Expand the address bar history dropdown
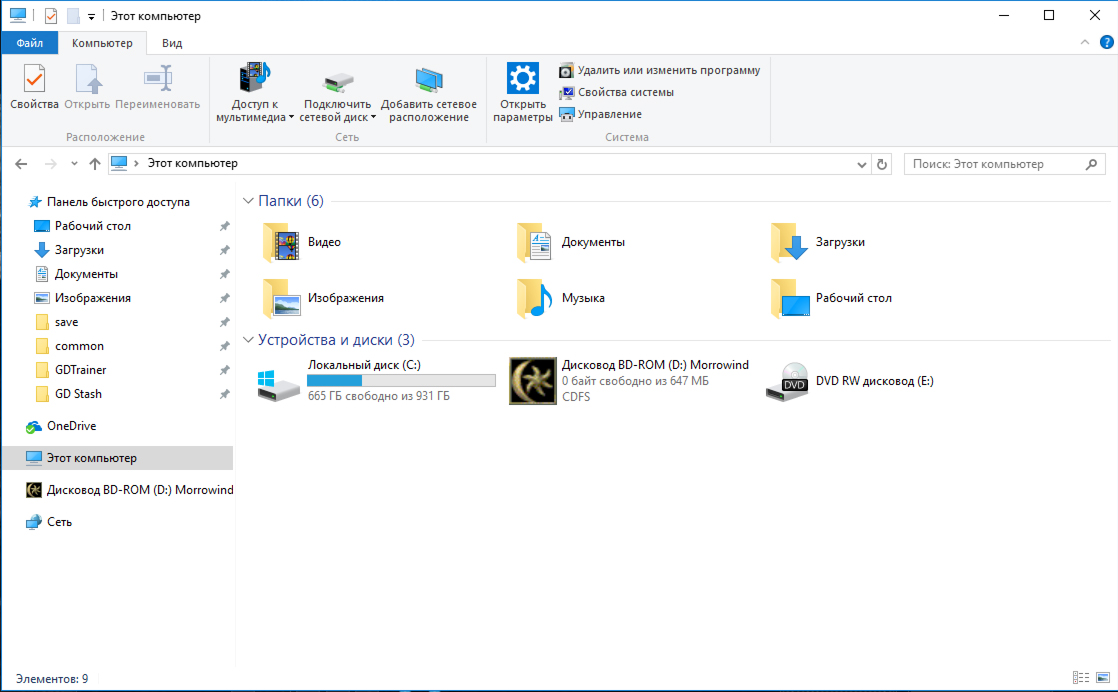 click(x=862, y=164)
